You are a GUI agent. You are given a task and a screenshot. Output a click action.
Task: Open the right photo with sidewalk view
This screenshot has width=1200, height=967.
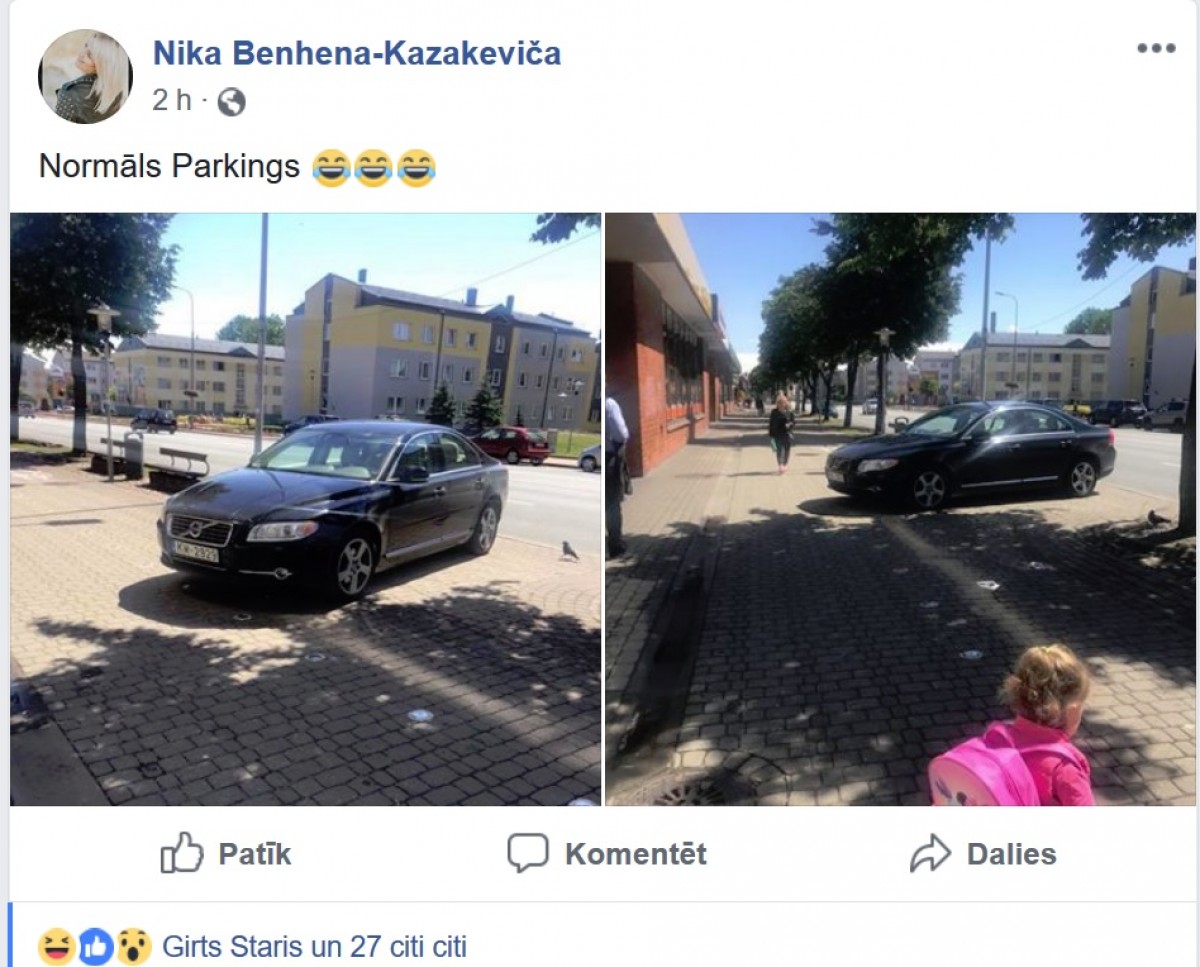click(900, 509)
